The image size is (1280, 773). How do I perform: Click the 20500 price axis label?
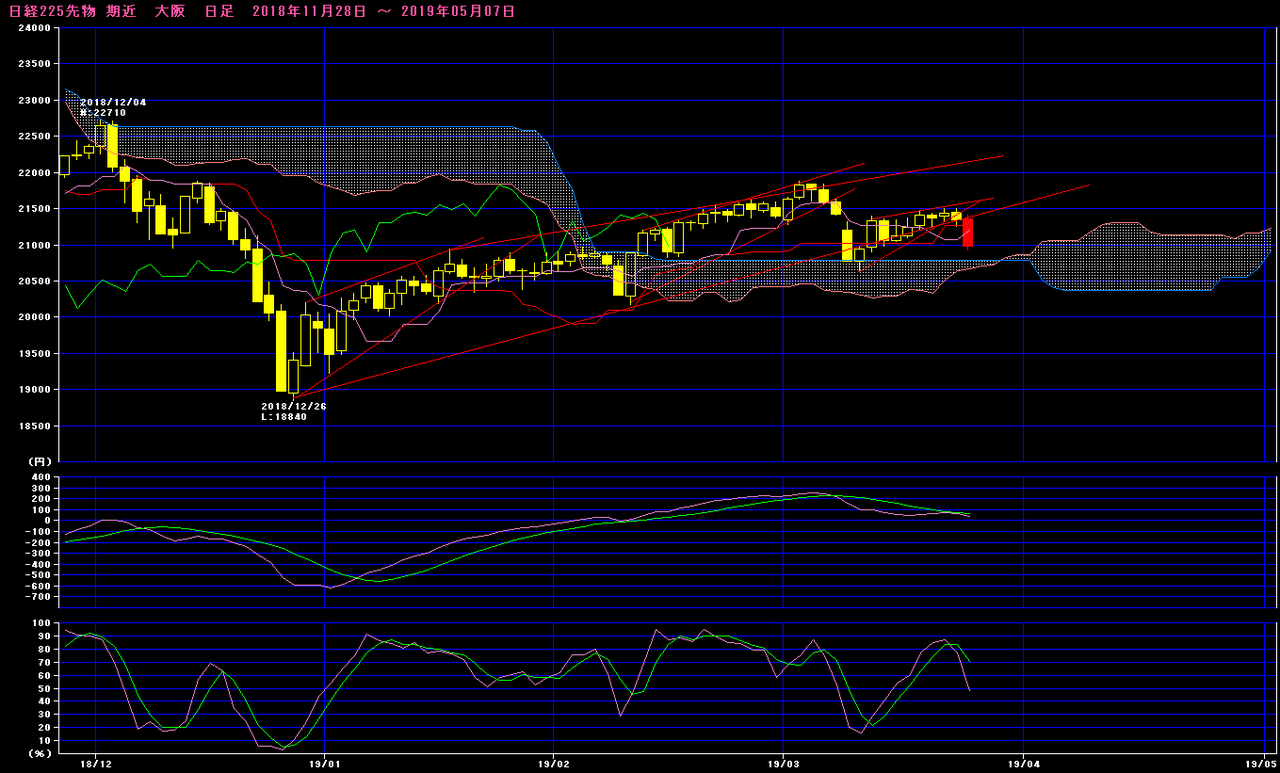(x=35, y=282)
